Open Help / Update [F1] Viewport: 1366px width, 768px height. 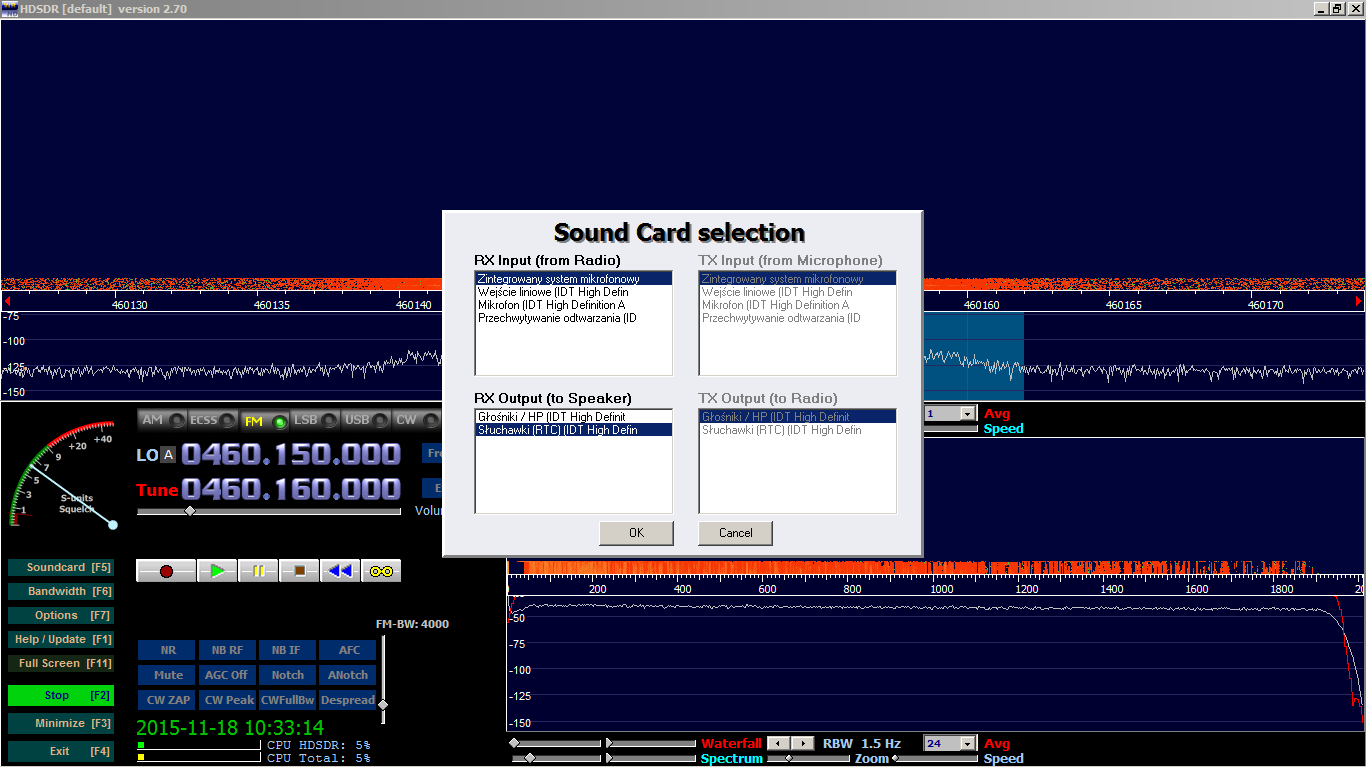(x=60, y=639)
